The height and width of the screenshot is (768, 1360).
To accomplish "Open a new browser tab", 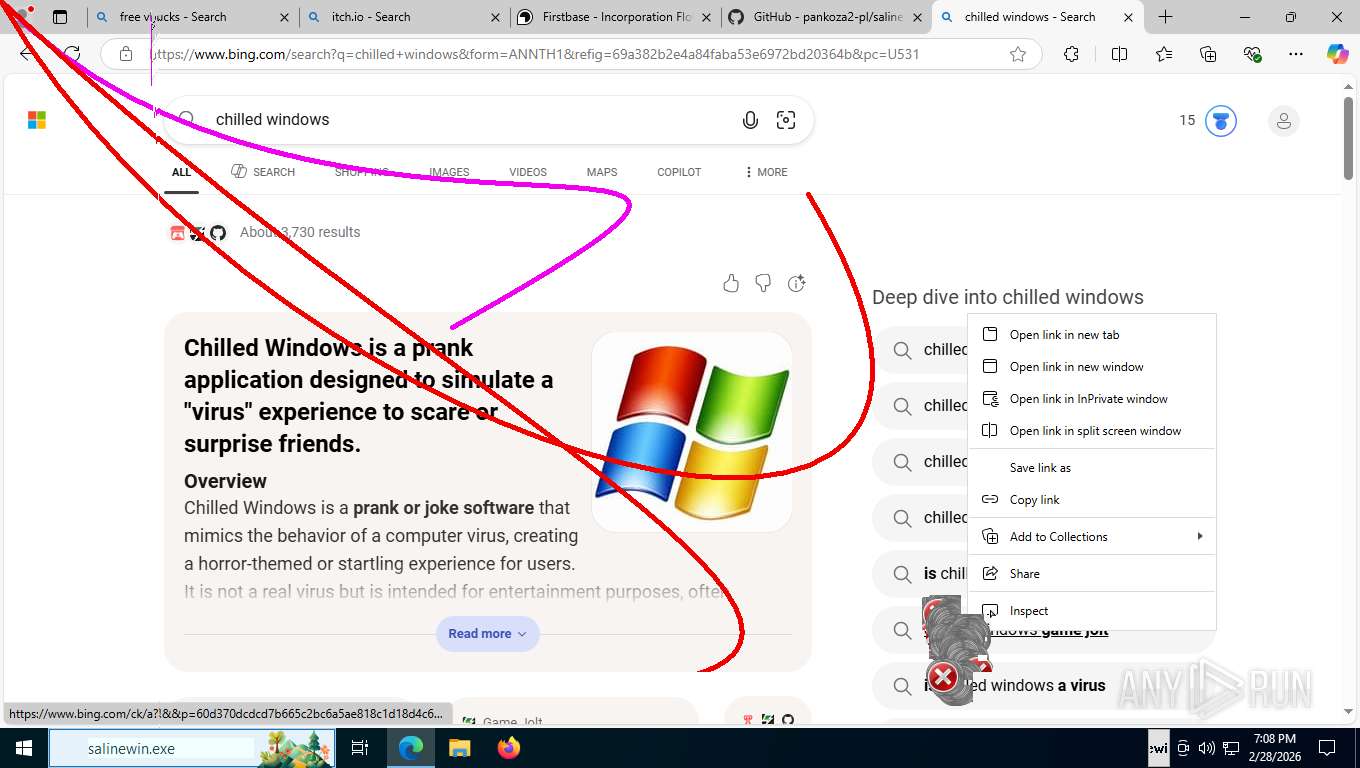I will 1165,17.
